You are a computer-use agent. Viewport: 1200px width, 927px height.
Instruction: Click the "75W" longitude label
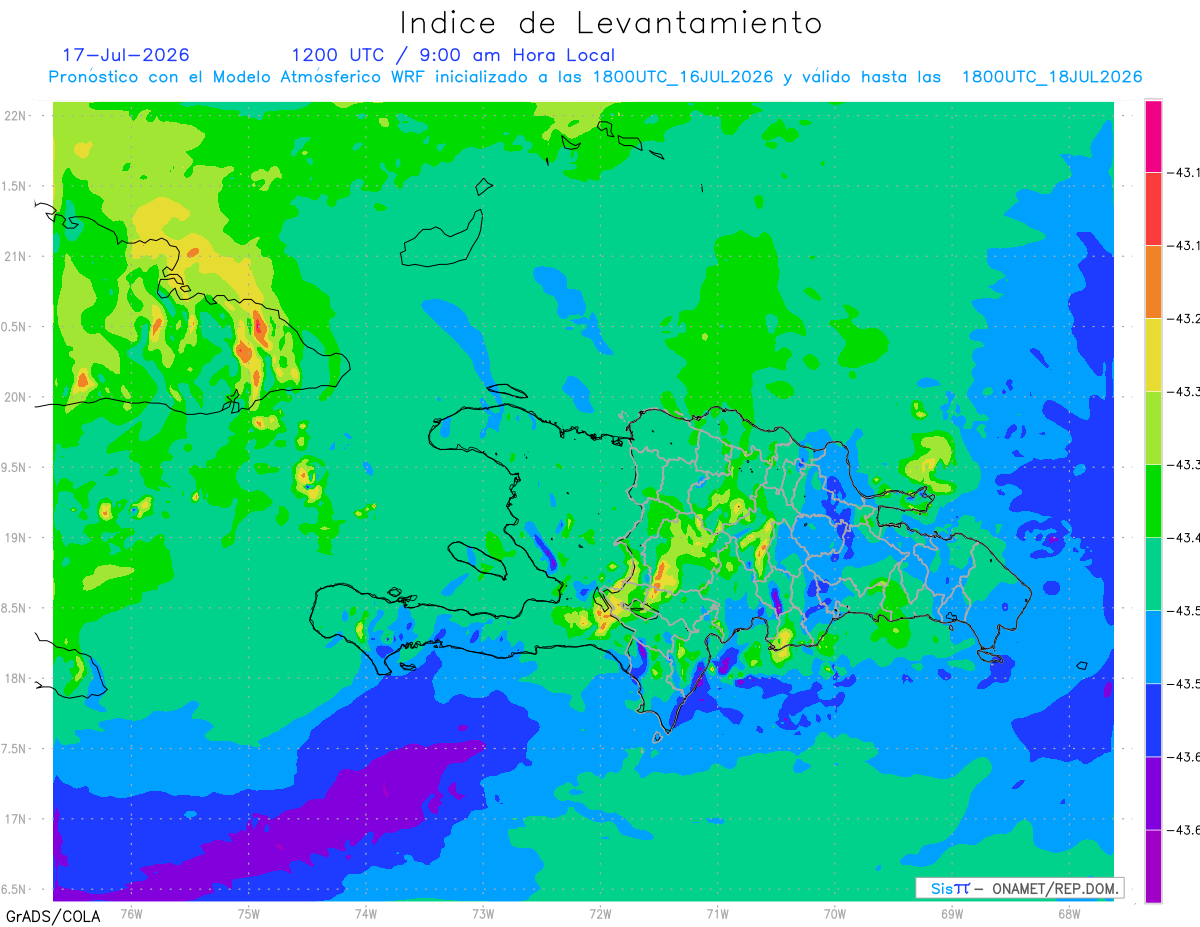pos(249,913)
